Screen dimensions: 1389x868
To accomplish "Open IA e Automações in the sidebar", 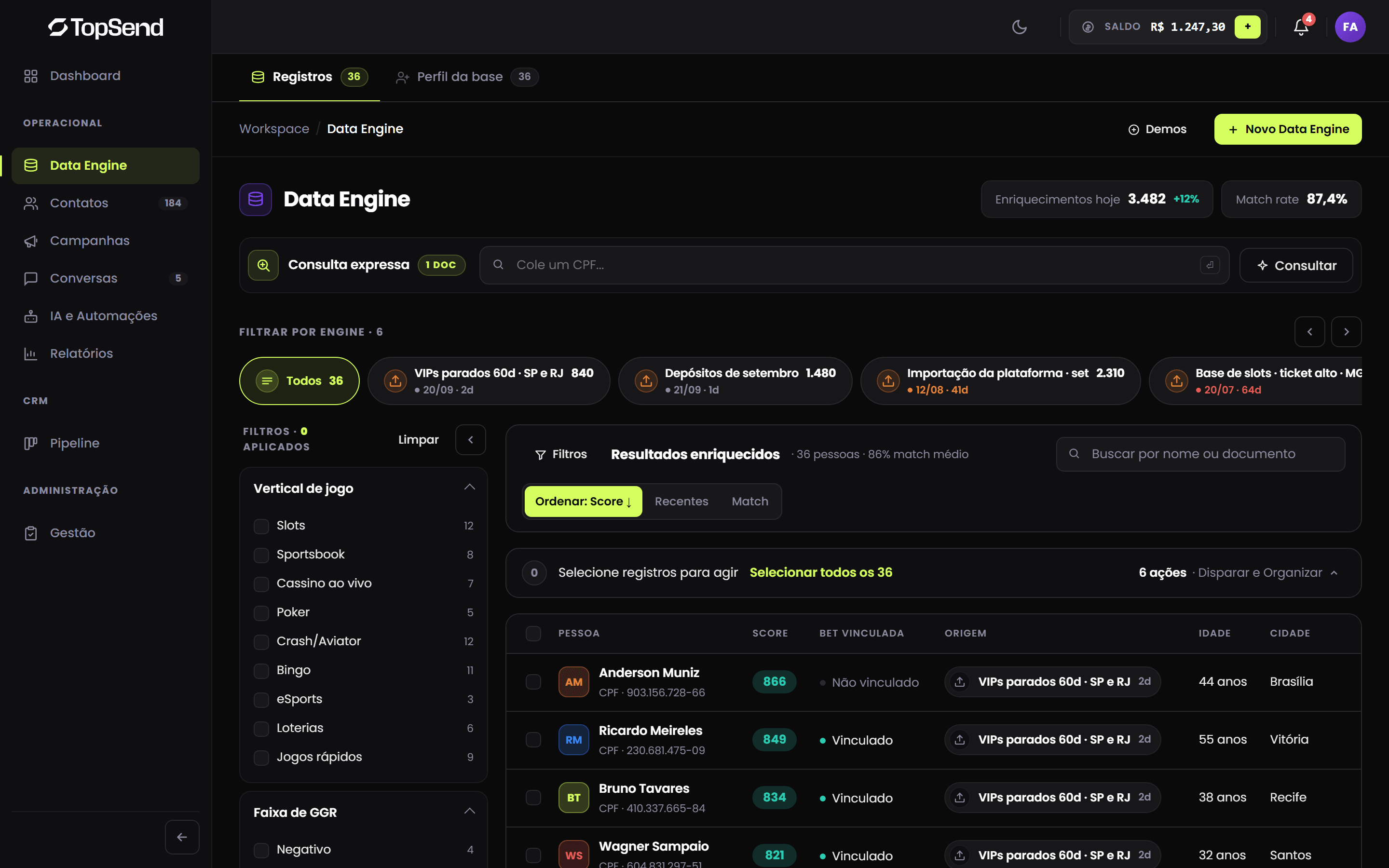I will (106, 316).
